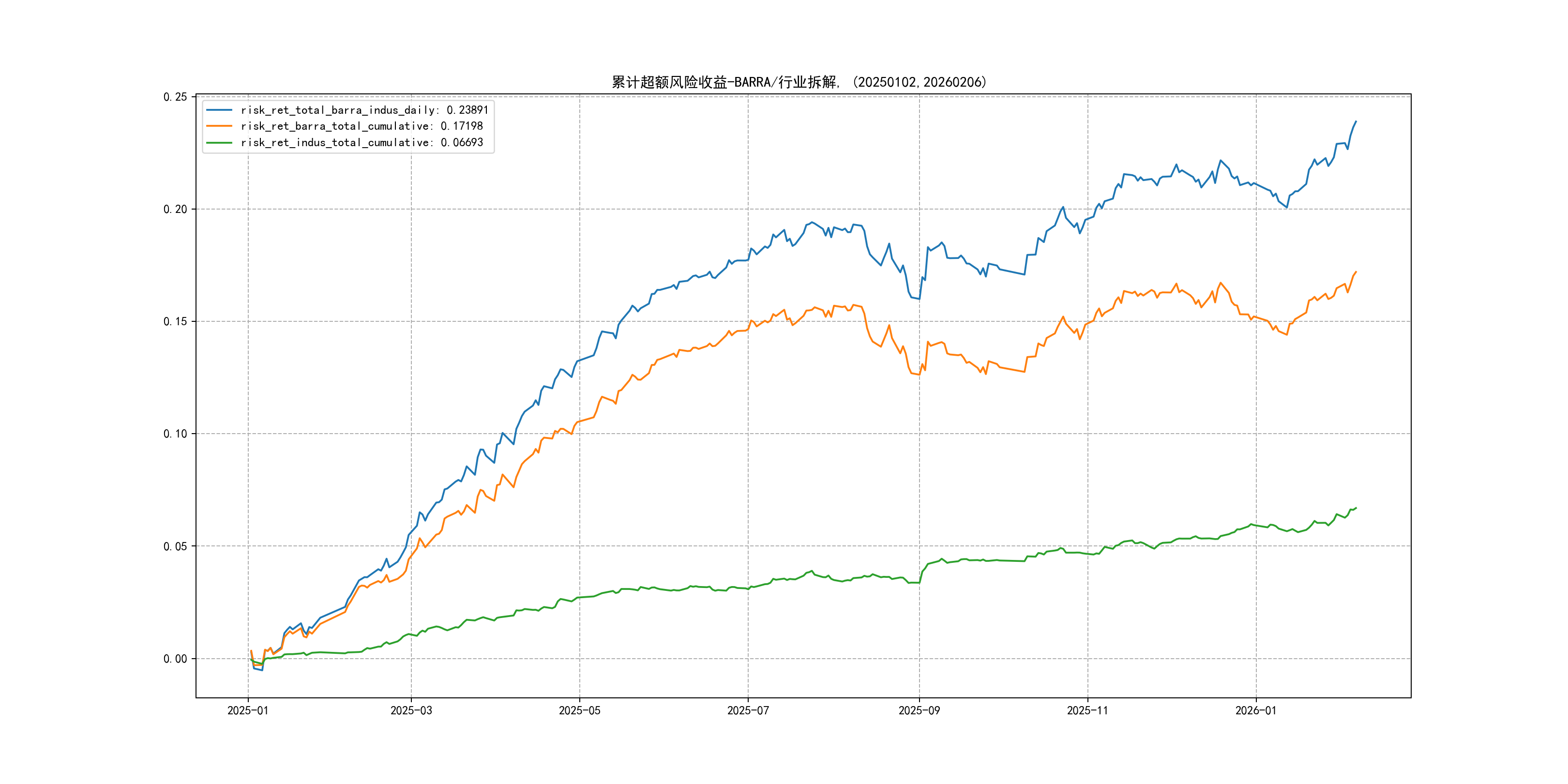Click the 2025-03 x-axis tick label
The width and height of the screenshot is (1568, 784).
point(411,710)
